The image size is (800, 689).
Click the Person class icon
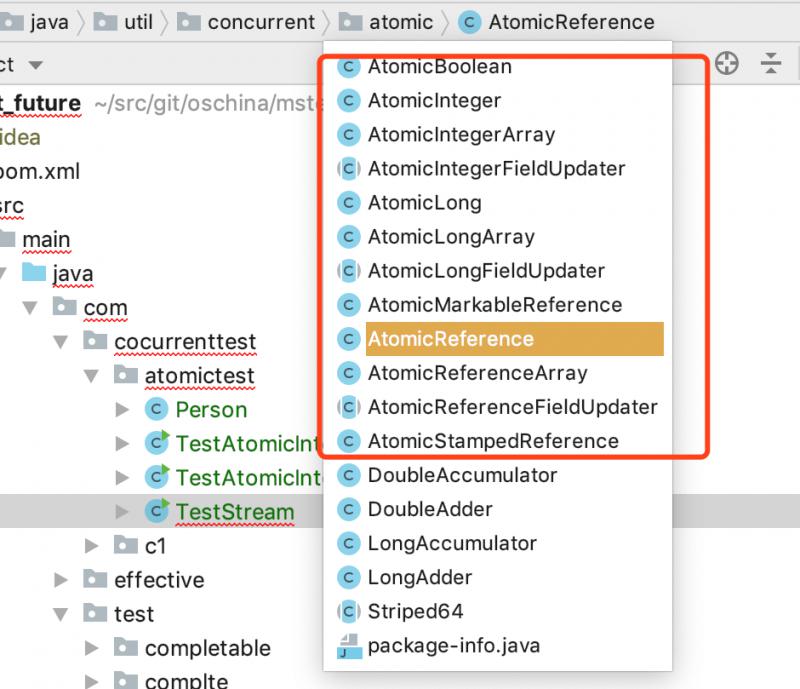pos(157,409)
